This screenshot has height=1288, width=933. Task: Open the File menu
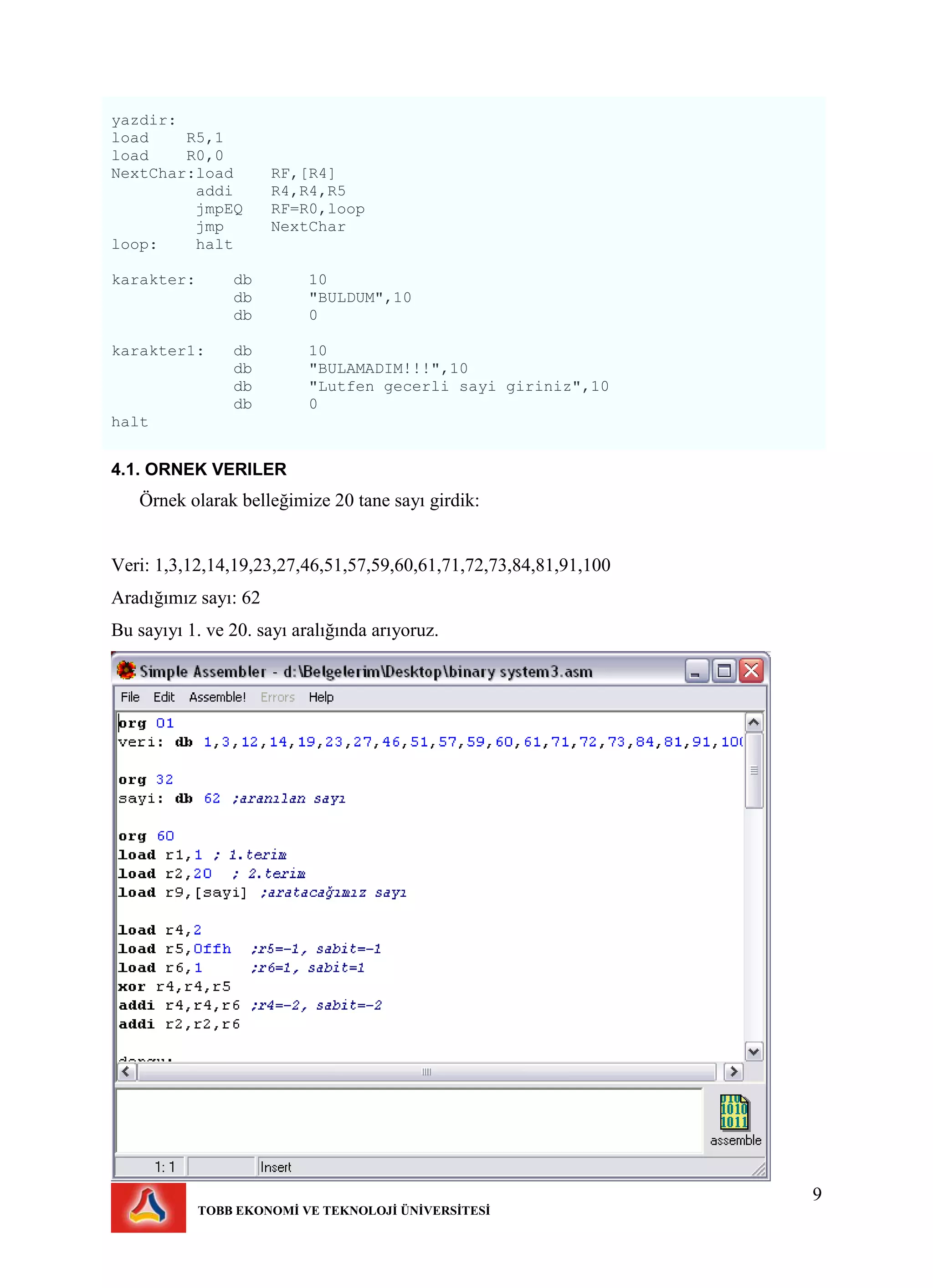tap(130, 697)
